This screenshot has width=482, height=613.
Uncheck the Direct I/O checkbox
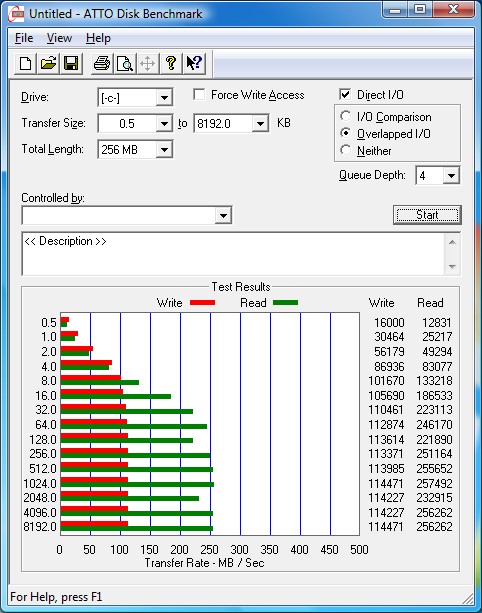[x=345, y=95]
